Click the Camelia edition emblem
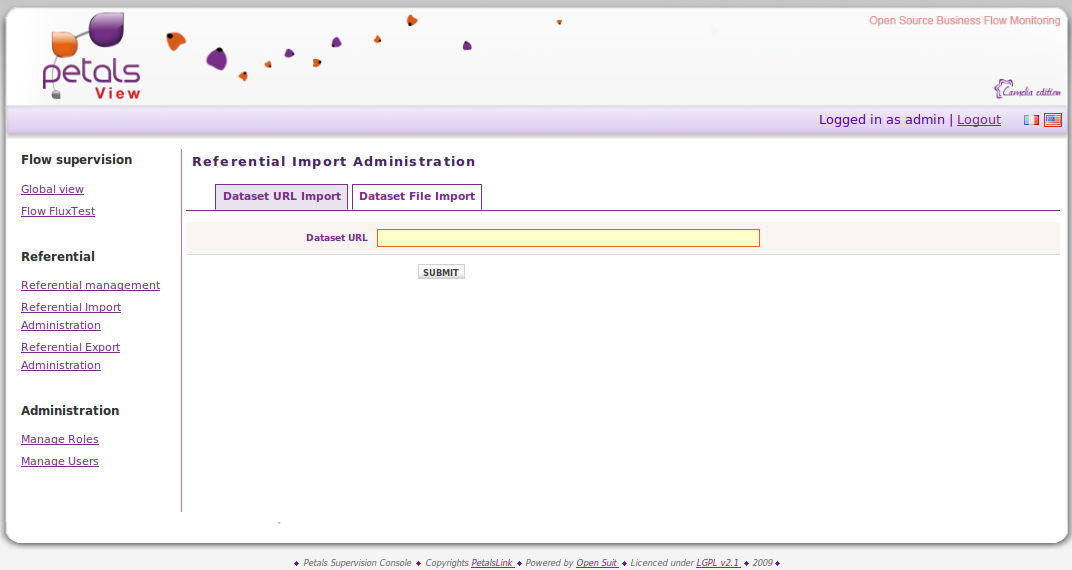The height and width of the screenshot is (570, 1072). [x=1027, y=90]
